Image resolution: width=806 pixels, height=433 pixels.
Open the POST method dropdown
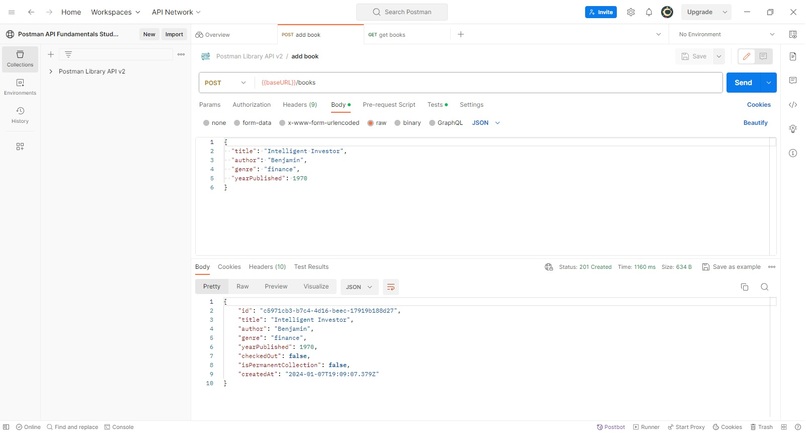coord(226,83)
